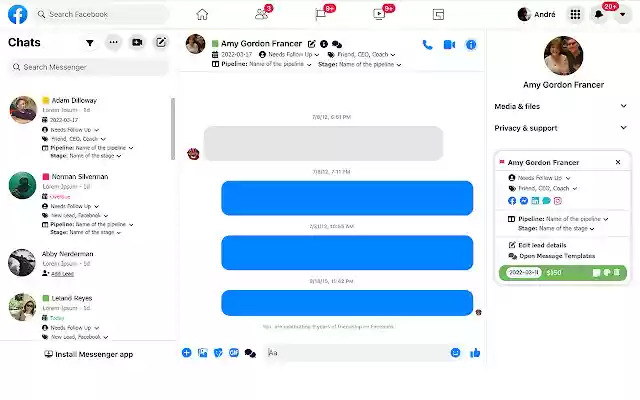Viewport: 640px width, 400px height.
Task: Click Edit lead details in the card
Action: (x=538, y=245)
